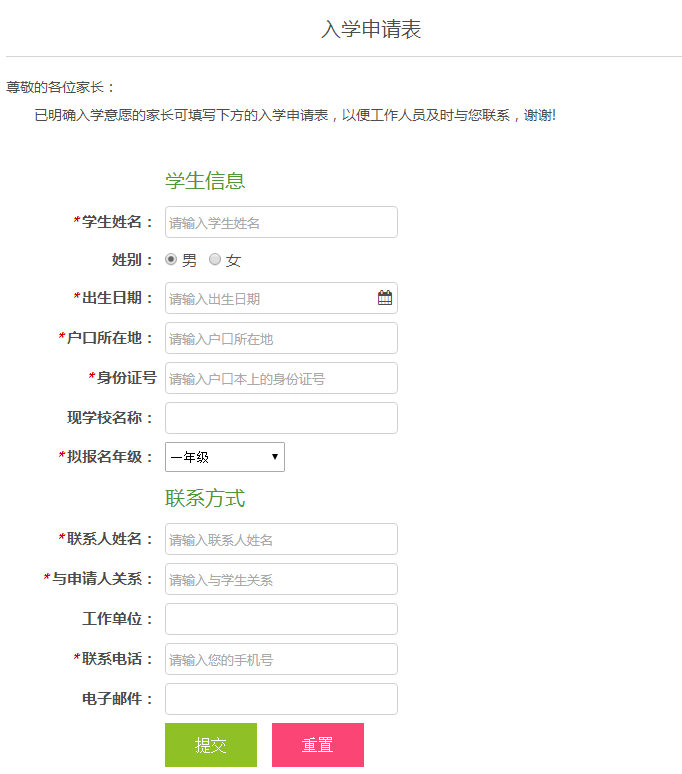Focus the 出生日期 date input field
The height and width of the screenshot is (774, 682).
click(281, 298)
